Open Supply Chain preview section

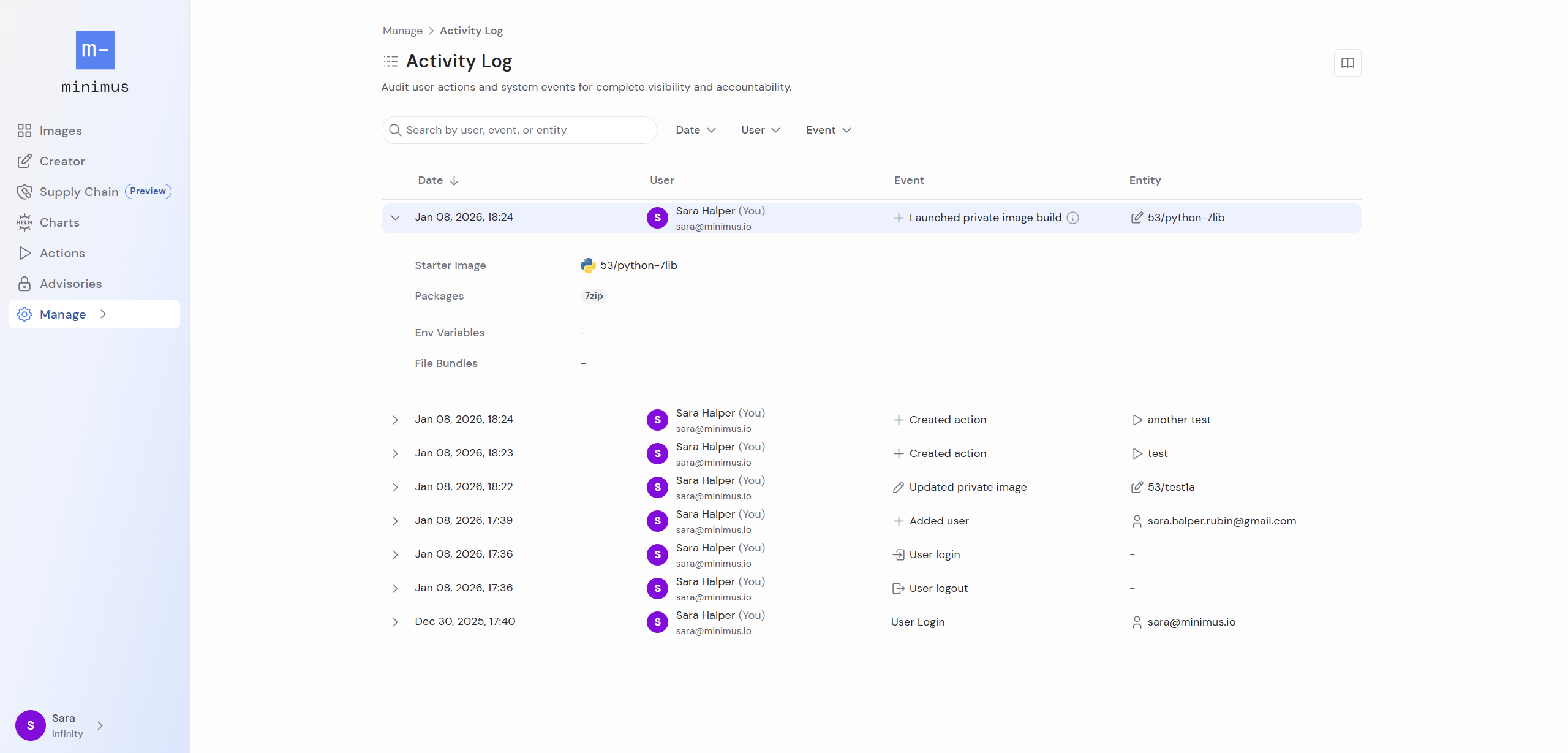point(79,191)
